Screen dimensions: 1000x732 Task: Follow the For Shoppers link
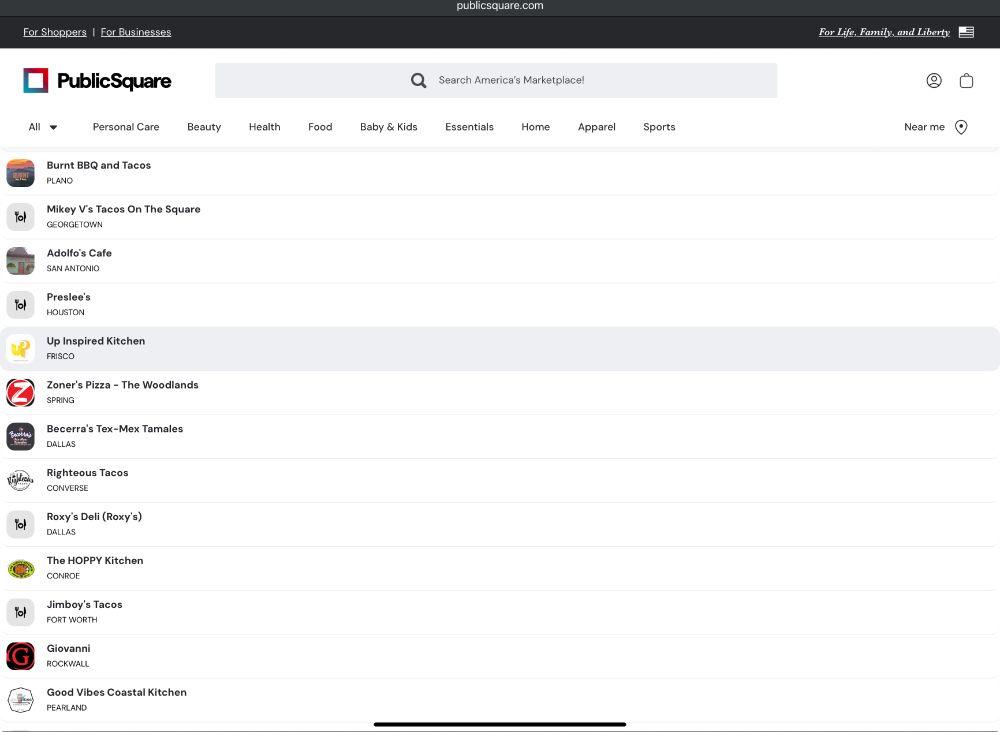[x=55, y=32]
